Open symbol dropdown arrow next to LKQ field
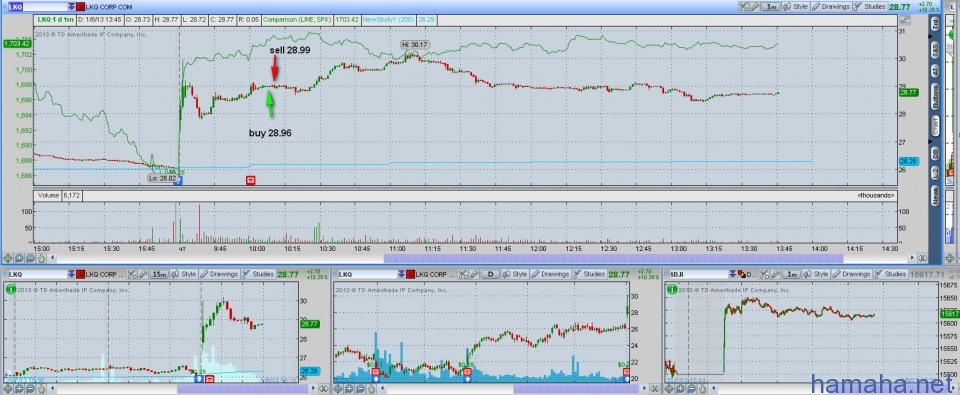Viewport: 960px width, 395px height. (x=72, y=7)
